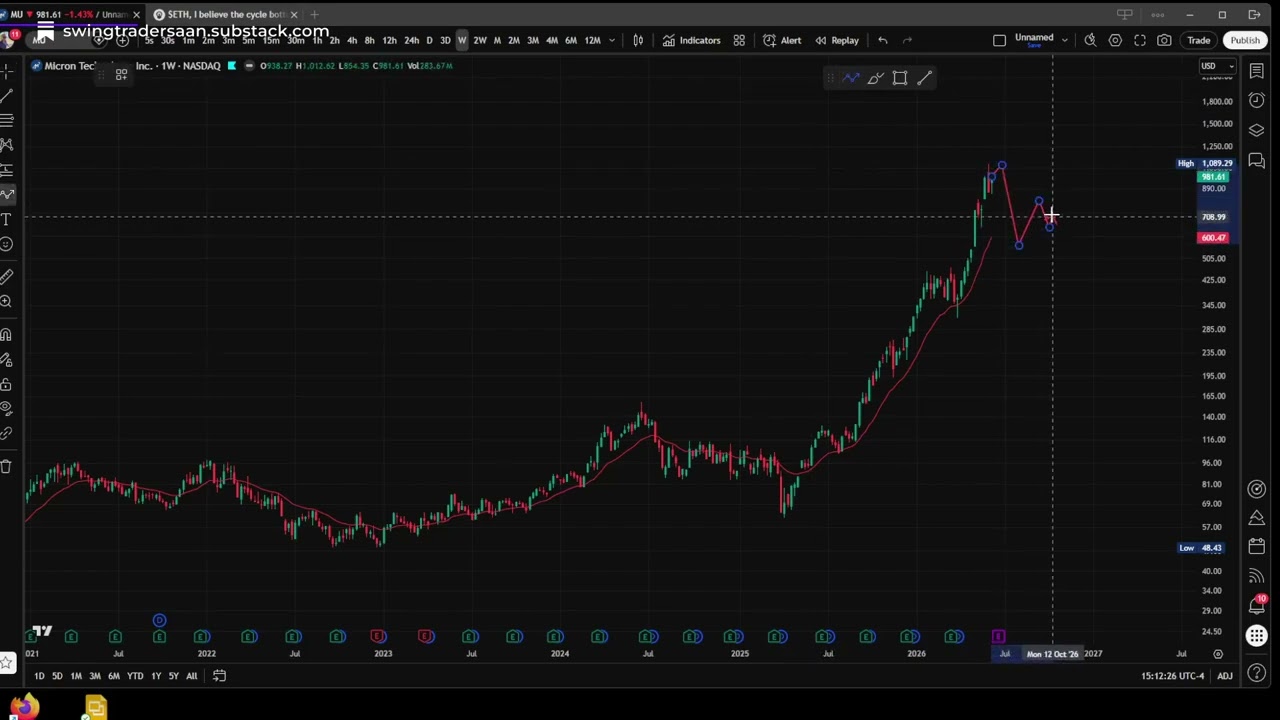Viewport: 1280px width, 720px height.
Task: Set range to YTD
Action: coord(135,676)
